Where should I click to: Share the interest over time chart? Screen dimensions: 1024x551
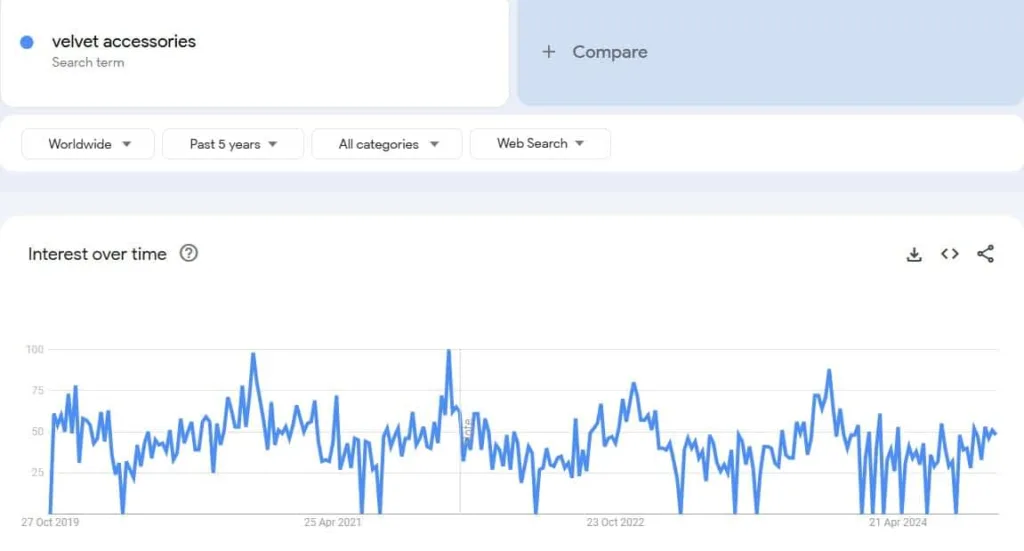point(986,254)
